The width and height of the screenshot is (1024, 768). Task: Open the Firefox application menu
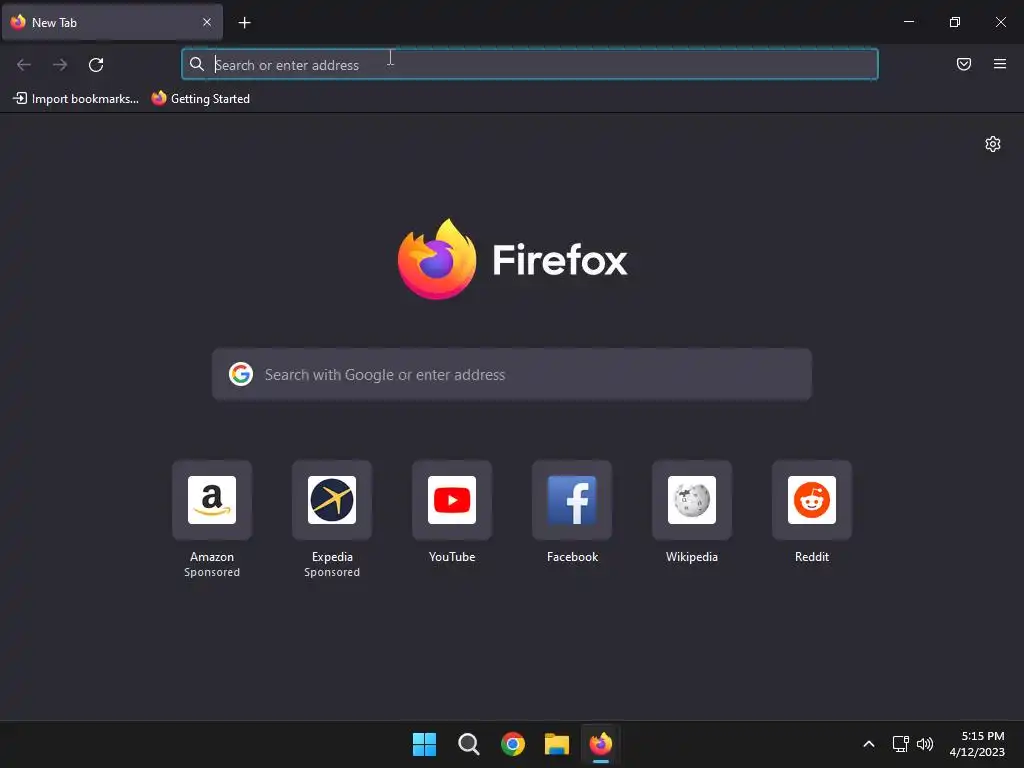1000,64
